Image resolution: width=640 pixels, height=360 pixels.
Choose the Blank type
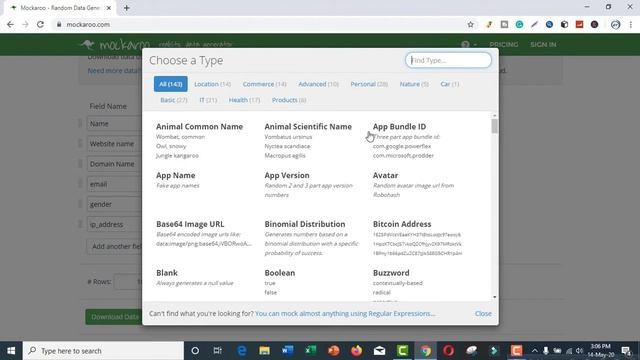coord(167,273)
